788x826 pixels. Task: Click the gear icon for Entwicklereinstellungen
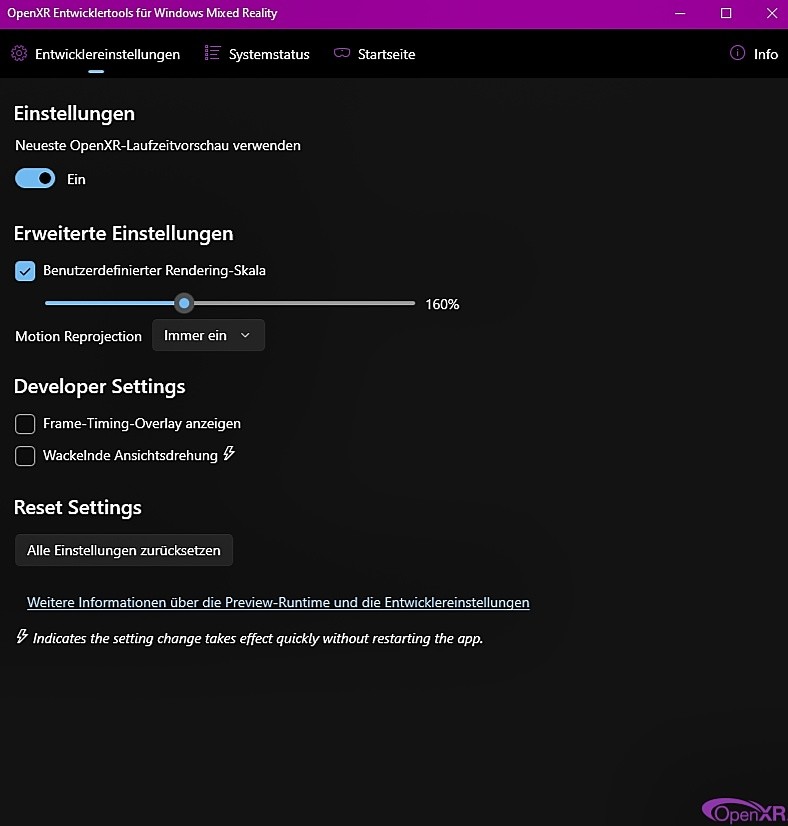19,53
